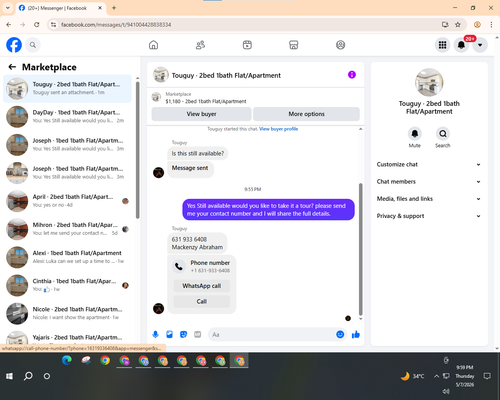The image size is (500, 400).
Task: Expand the Privacy & support section
Action: [x=429, y=216]
